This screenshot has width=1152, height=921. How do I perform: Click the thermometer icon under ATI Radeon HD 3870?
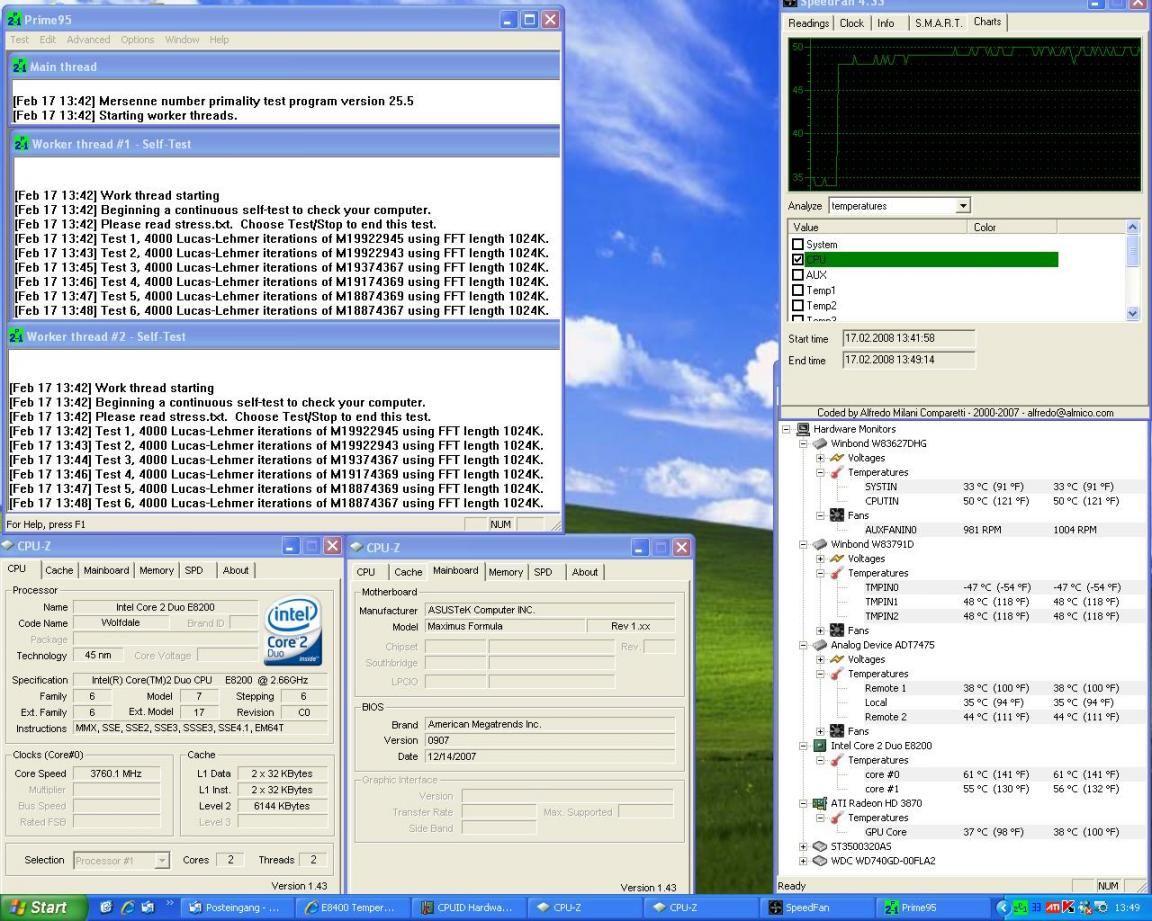pyautogui.click(x=837, y=817)
